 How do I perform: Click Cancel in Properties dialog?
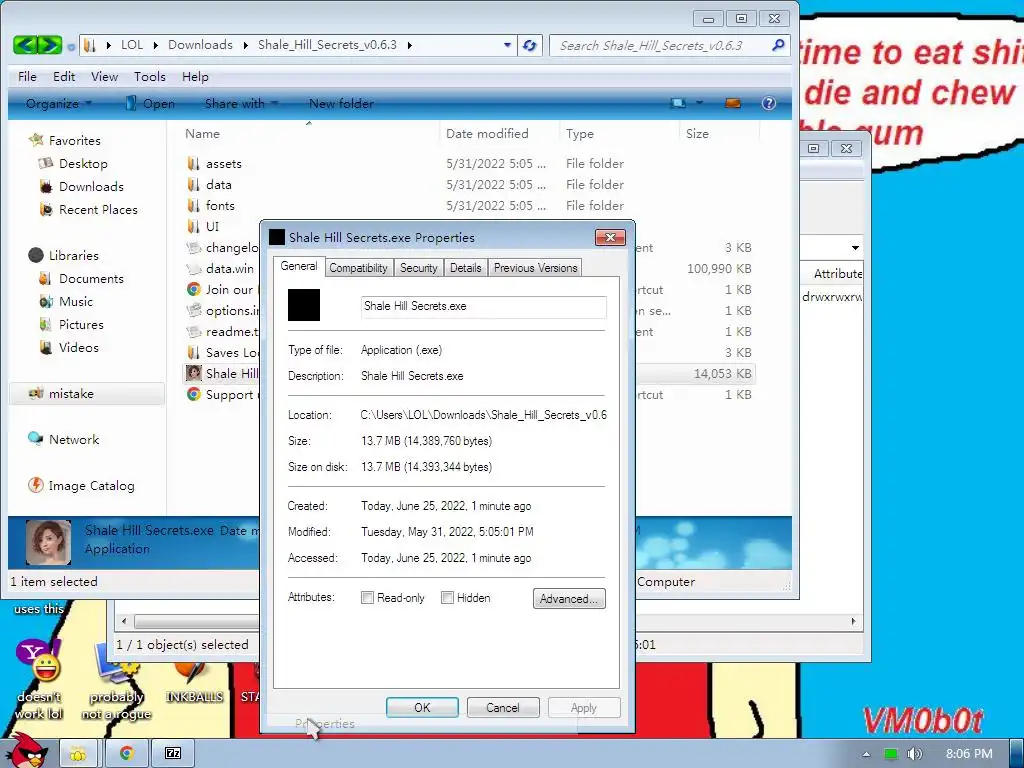(x=503, y=707)
